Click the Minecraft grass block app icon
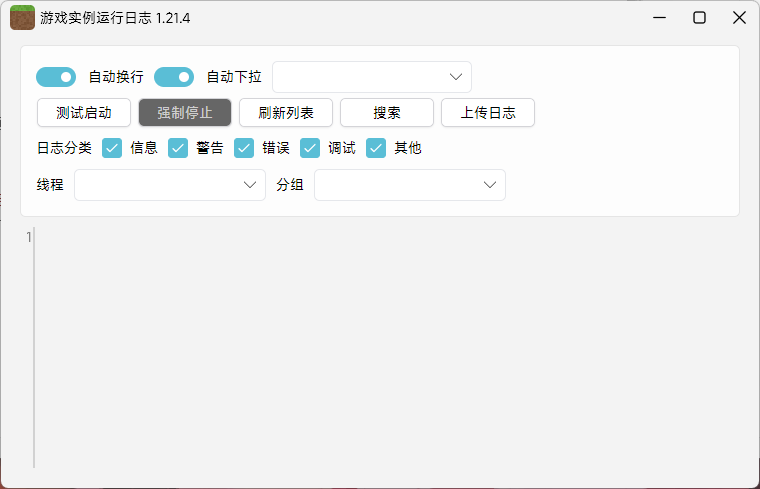Viewport: 760px width, 489px height. [x=22, y=17]
